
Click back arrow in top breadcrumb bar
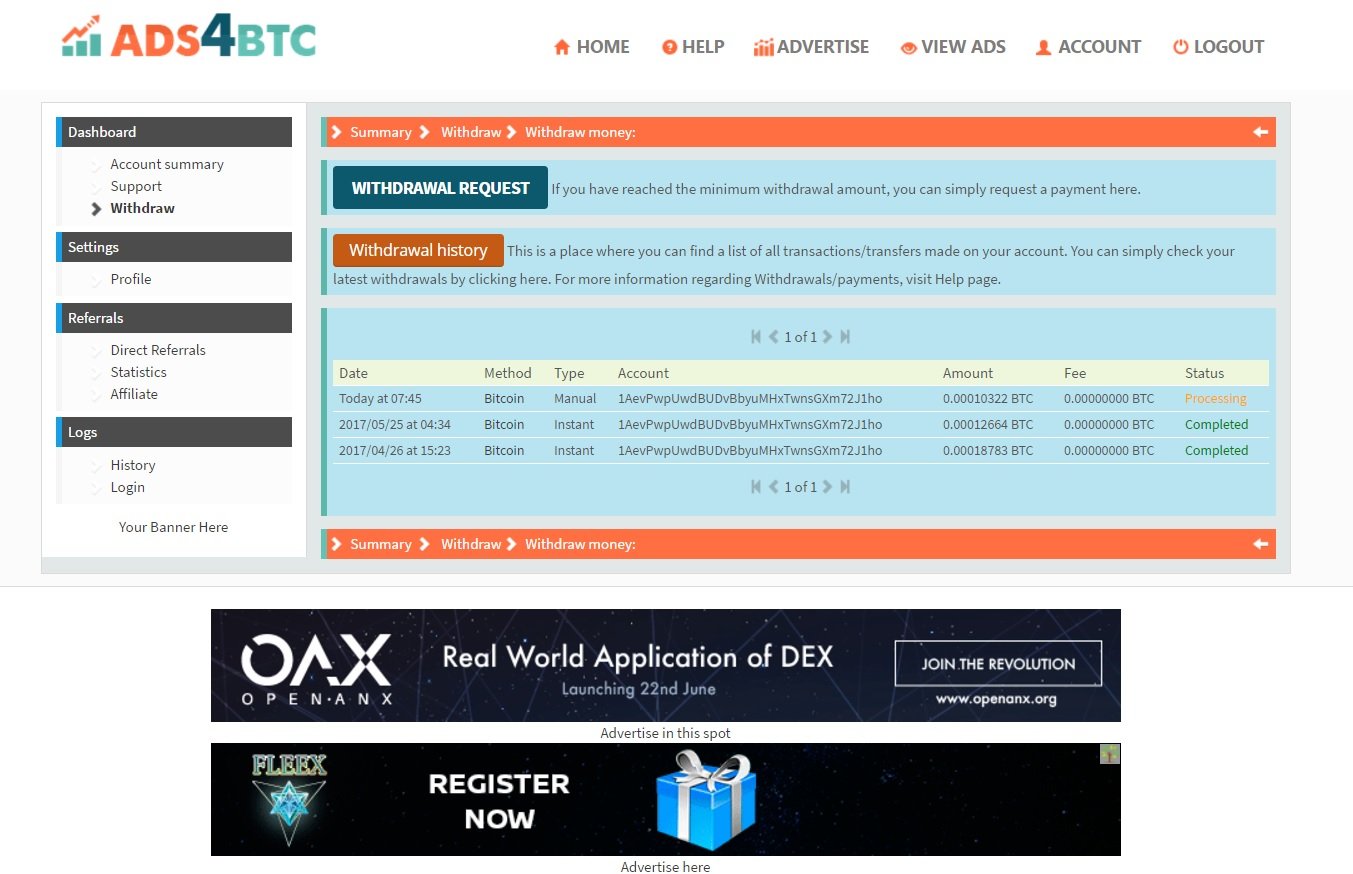(1260, 132)
